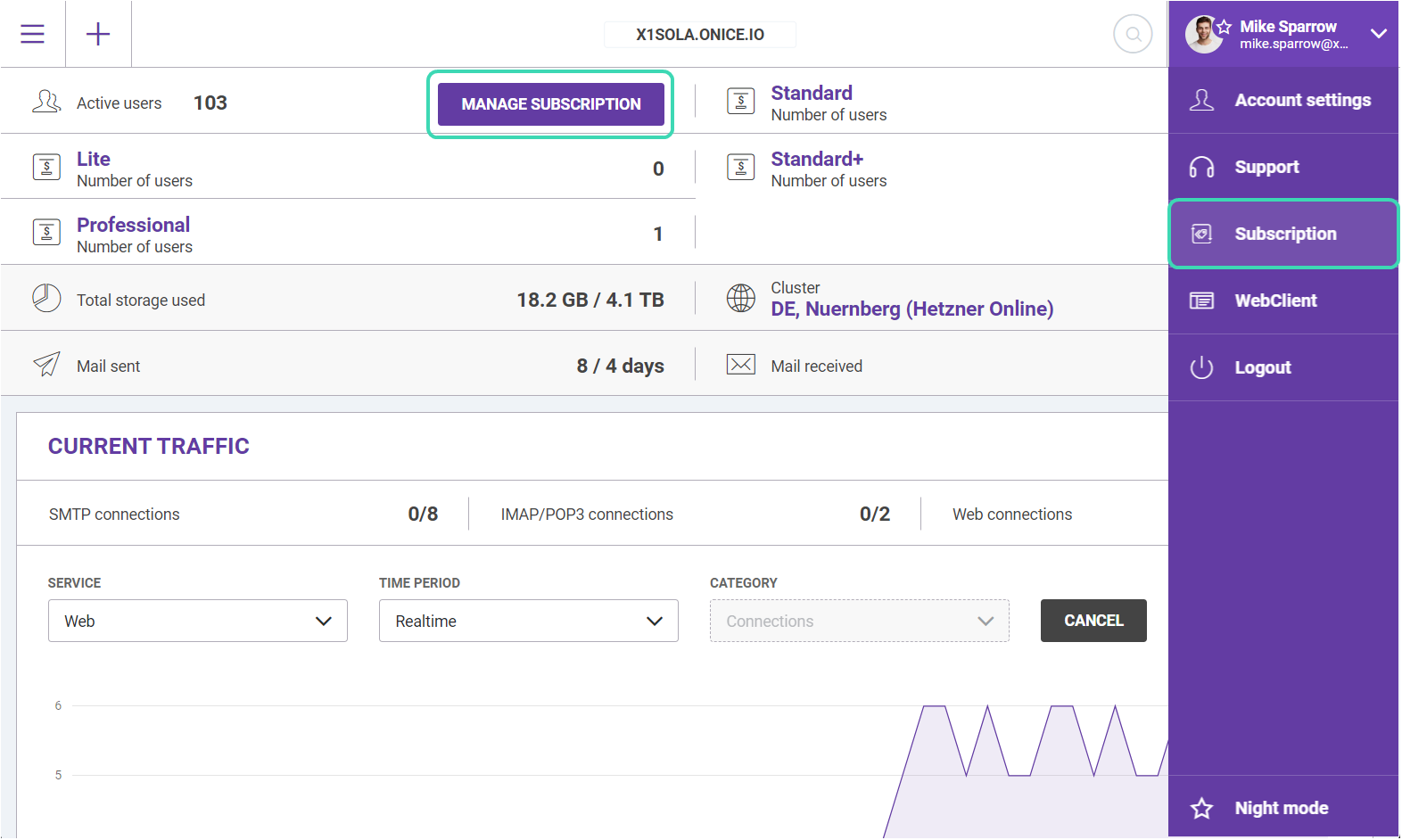1402x840 pixels.
Task: Open the Time Period Realtime dropdown
Action: (x=528, y=621)
